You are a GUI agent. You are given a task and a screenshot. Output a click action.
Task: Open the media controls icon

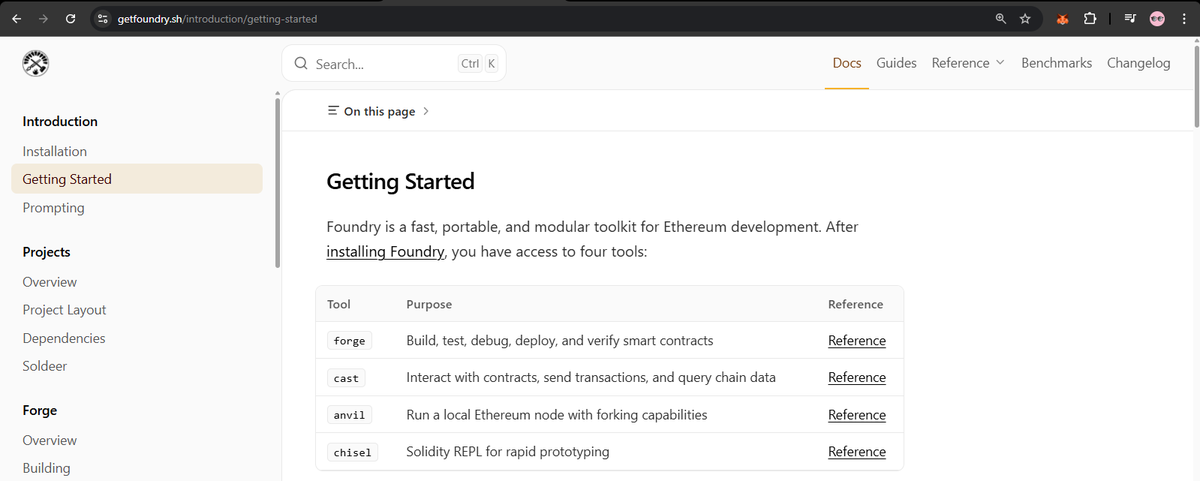pyautogui.click(x=1130, y=19)
